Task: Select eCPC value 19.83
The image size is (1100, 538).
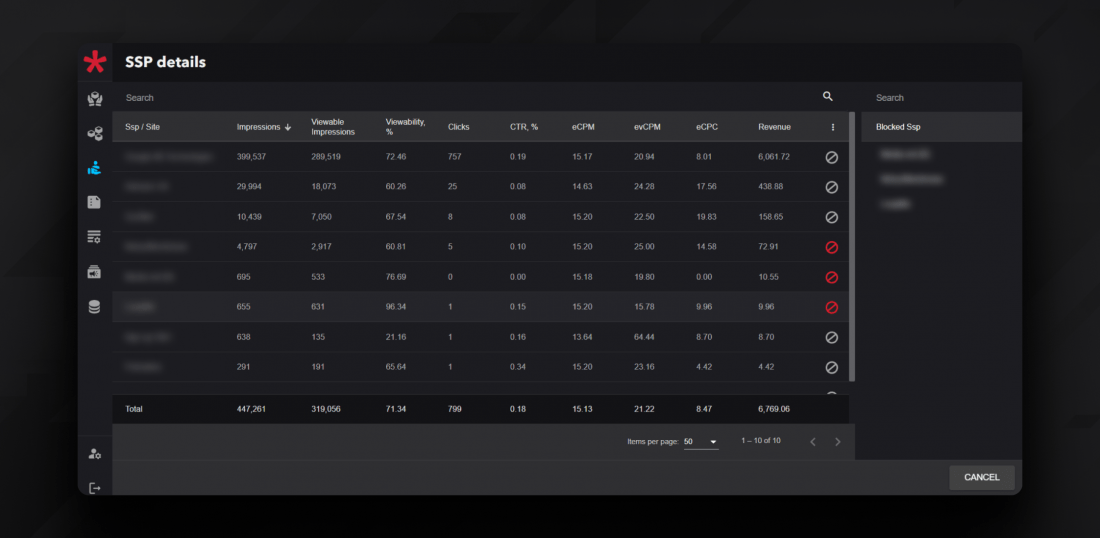Action: coord(706,217)
